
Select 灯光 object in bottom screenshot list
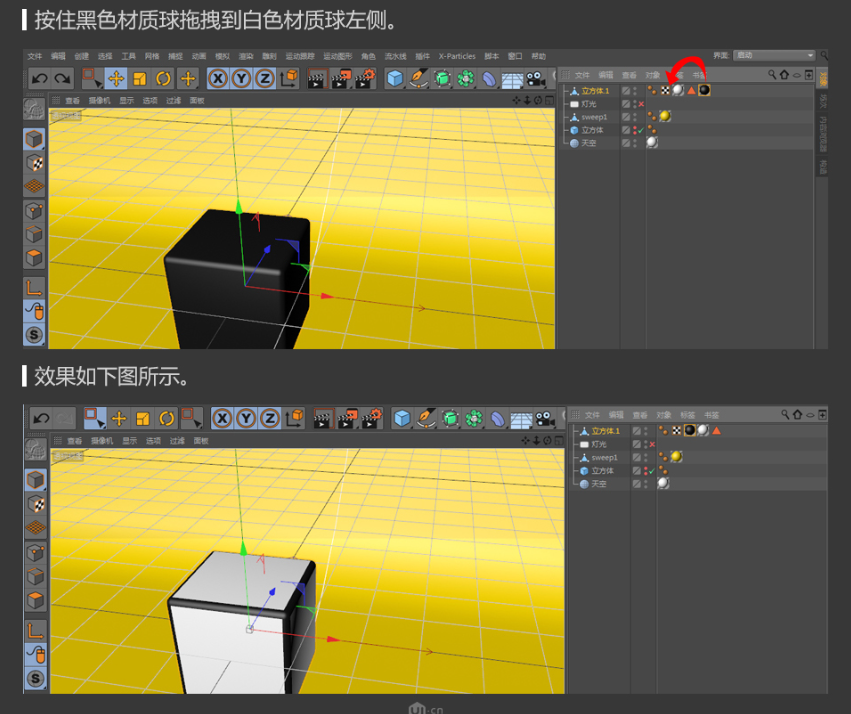pos(598,444)
